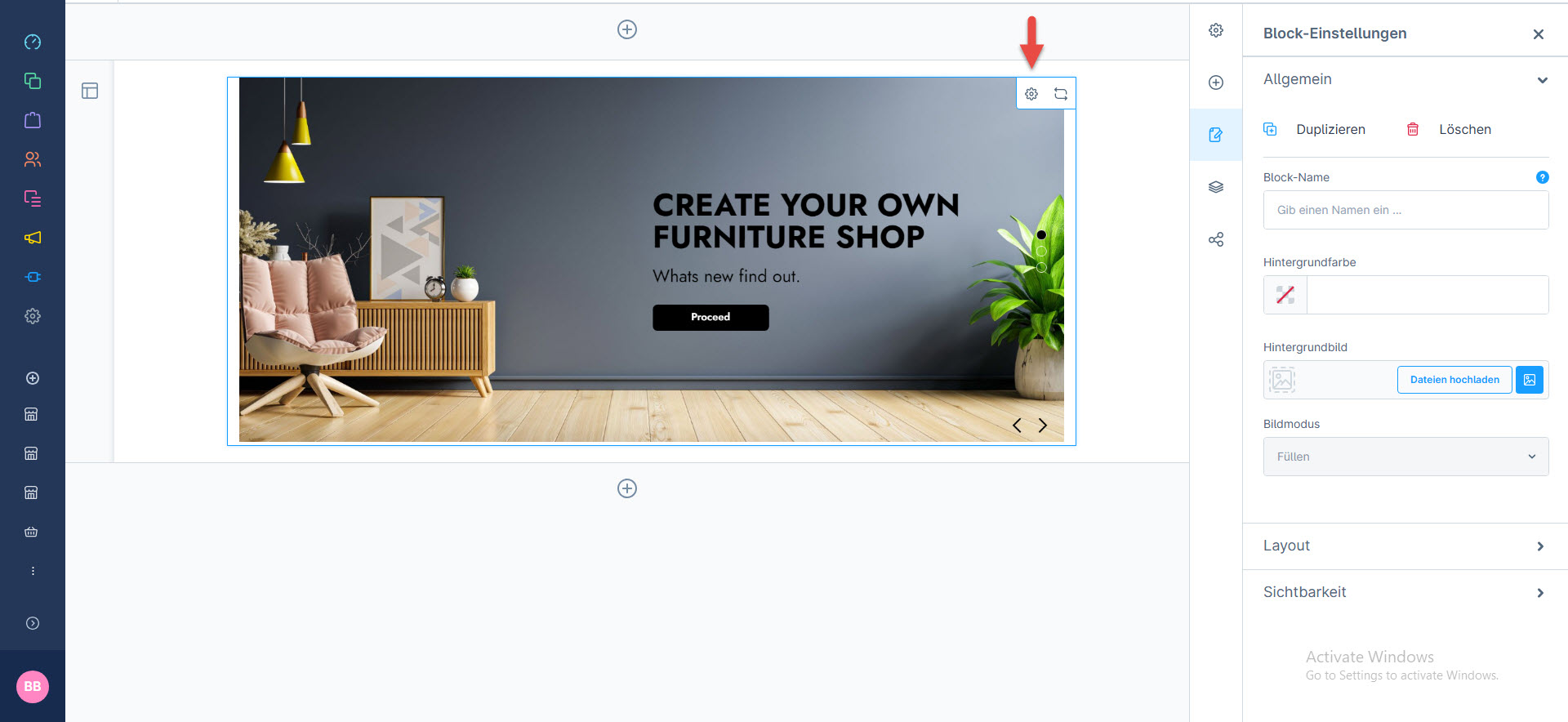Click the layers icon in right toolbar
Screen dimensions: 1568x722
click(x=1216, y=187)
